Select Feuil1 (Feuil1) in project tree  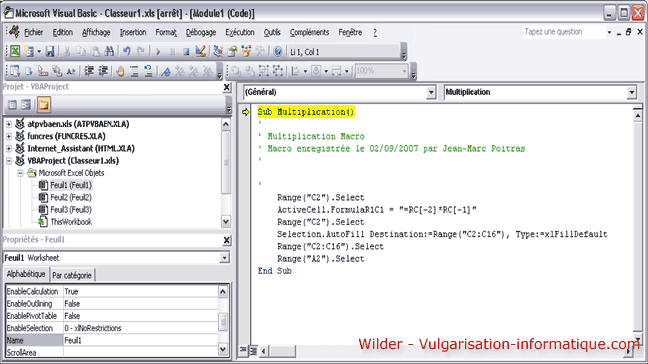point(71,185)
